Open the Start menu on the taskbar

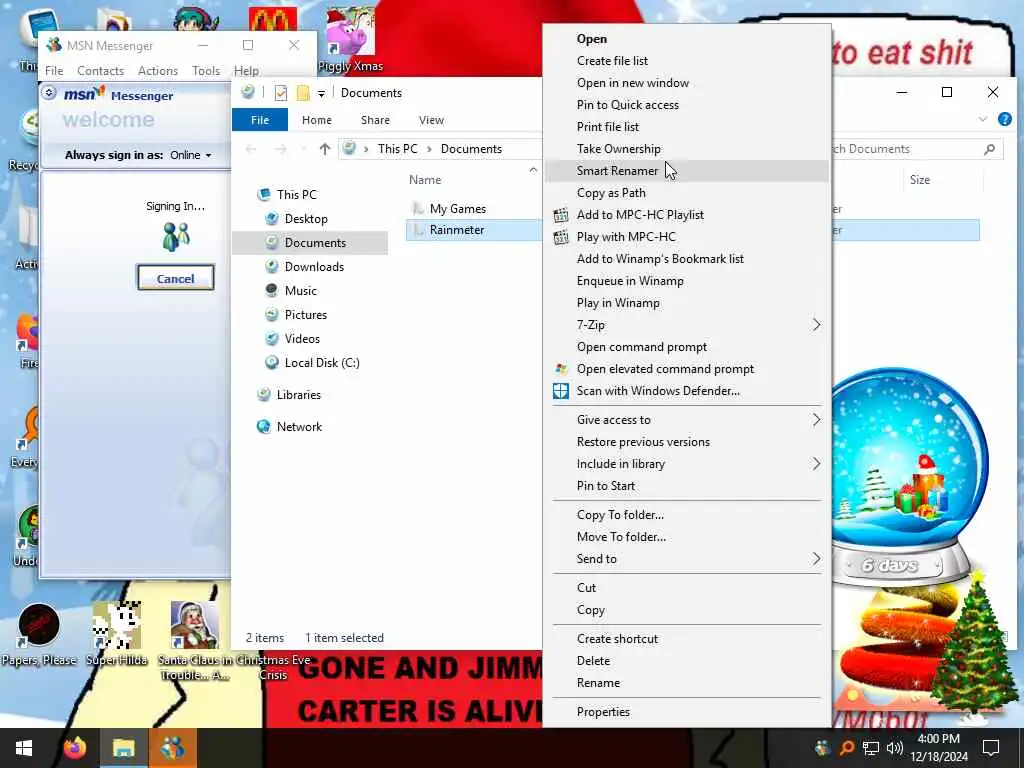(x=24, y=748)
